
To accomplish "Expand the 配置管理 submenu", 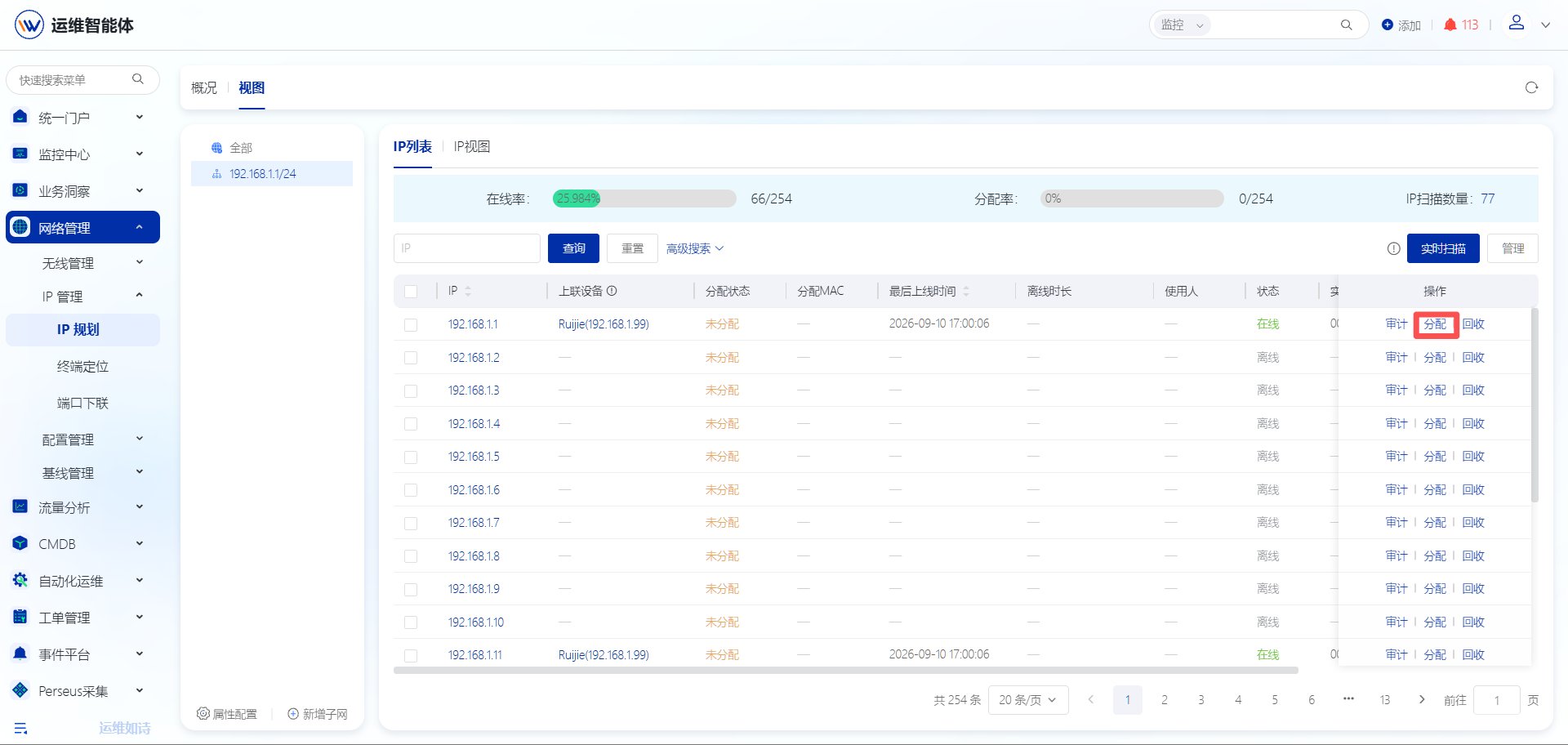I will pos(140,439).
